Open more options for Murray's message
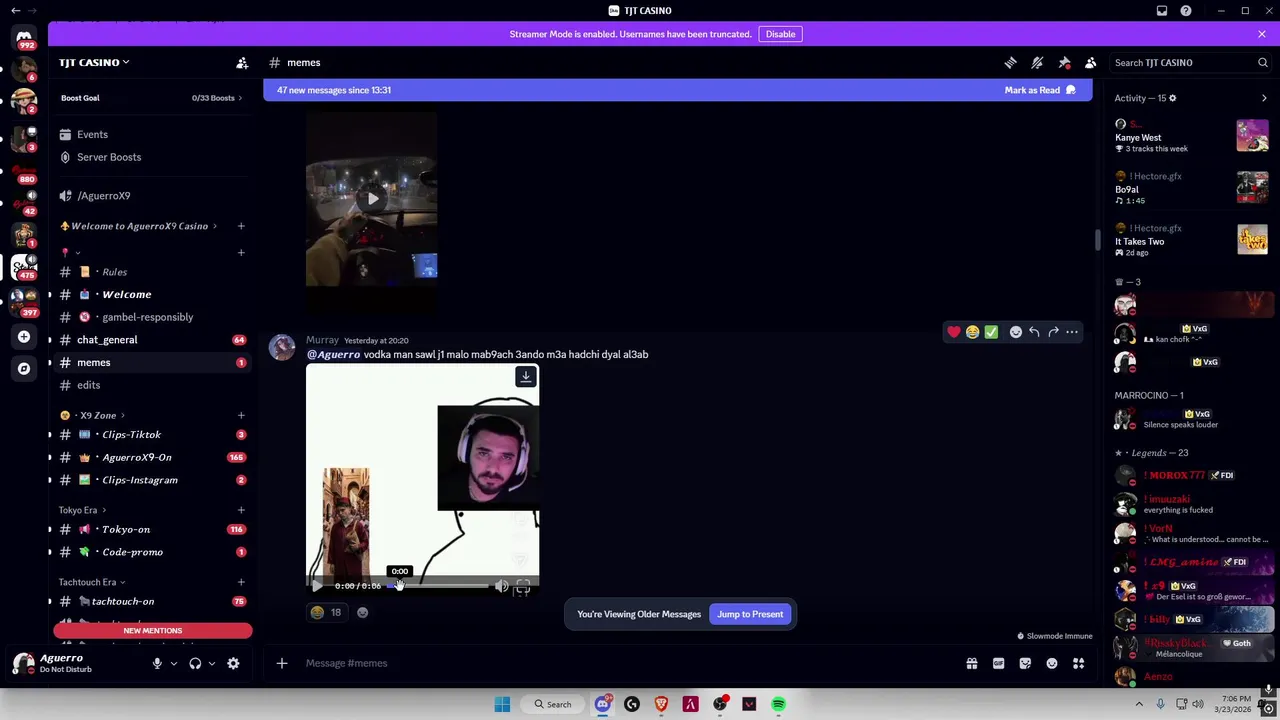The image size is (1280, 720). point(1072,332)
